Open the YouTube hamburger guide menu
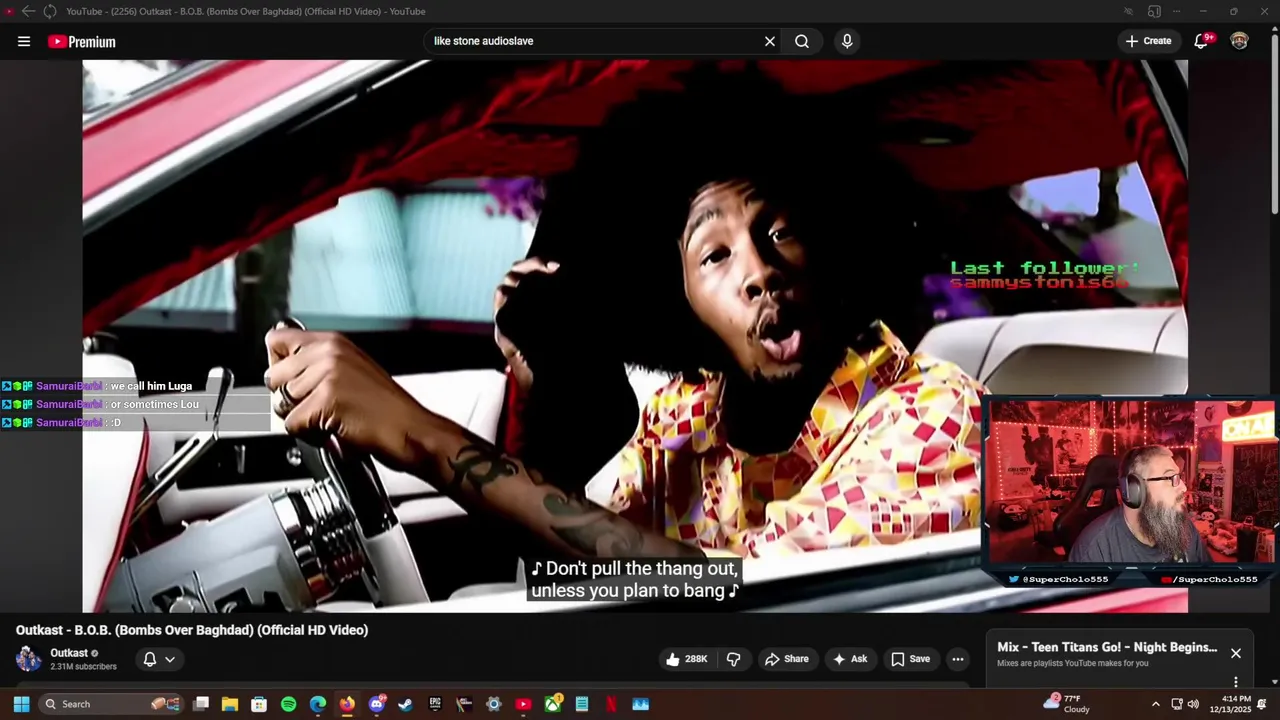The image size is (1280, 720). pos(24,41)
